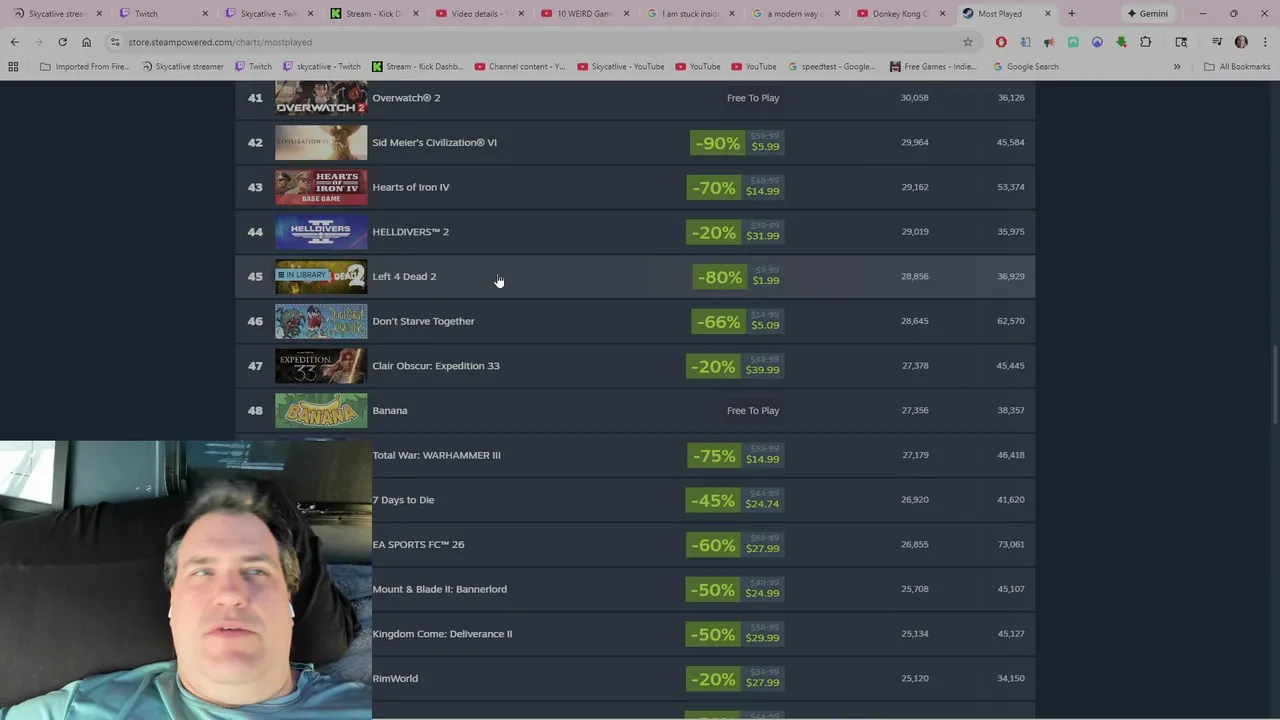Click the Sid Meier's Civilization VI title
1280x720 pixels.
point(434,142)
